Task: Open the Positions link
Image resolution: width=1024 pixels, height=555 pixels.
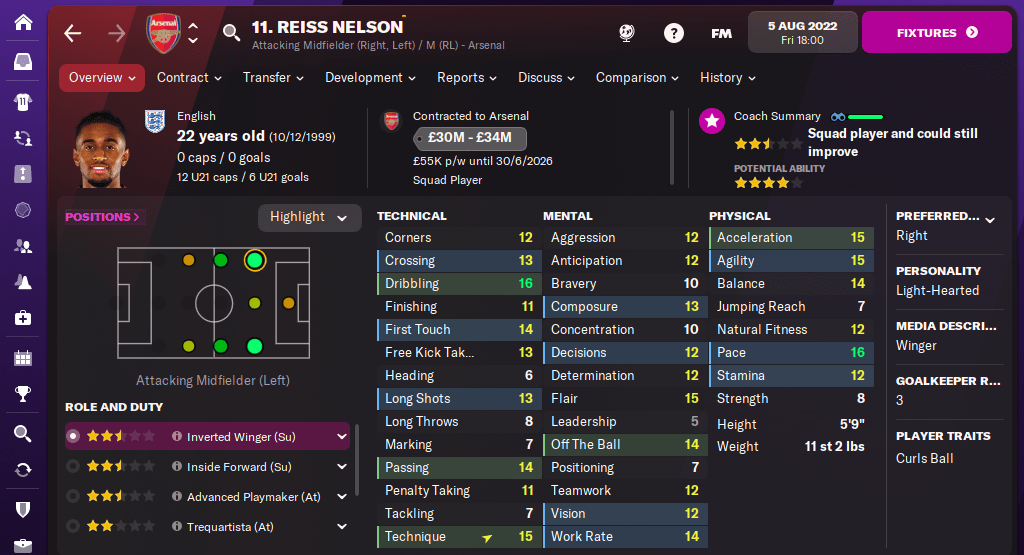Action: coord(102,217)
